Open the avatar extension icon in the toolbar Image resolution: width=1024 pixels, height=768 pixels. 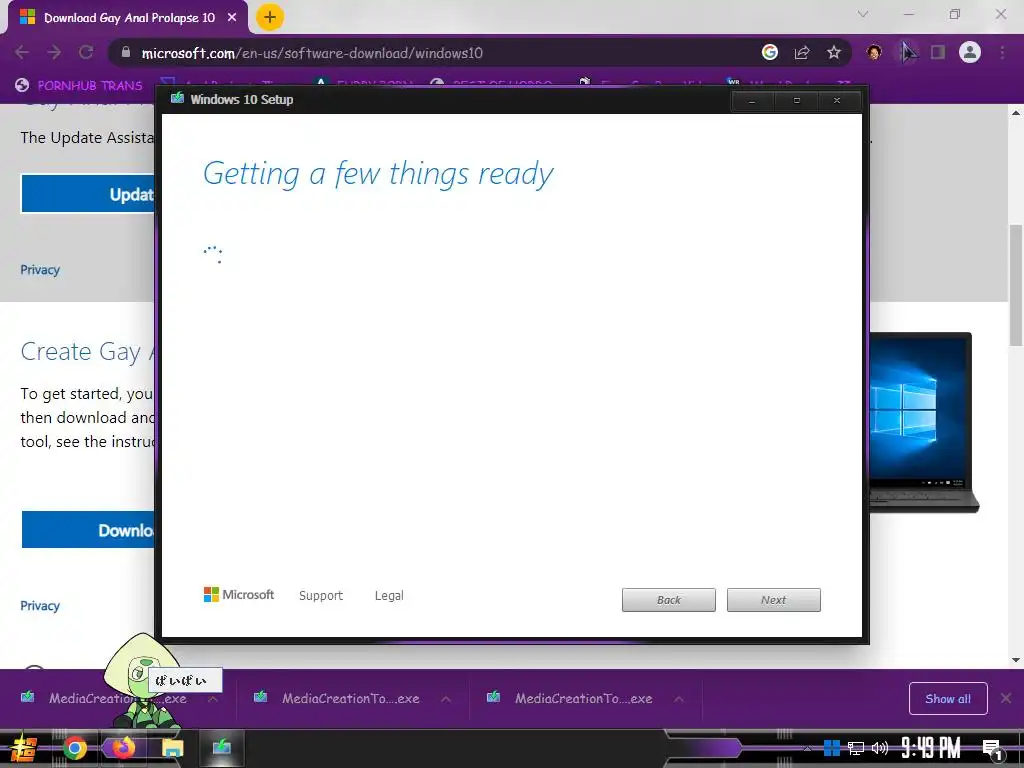pyautogui.click(x=874, y=52)
